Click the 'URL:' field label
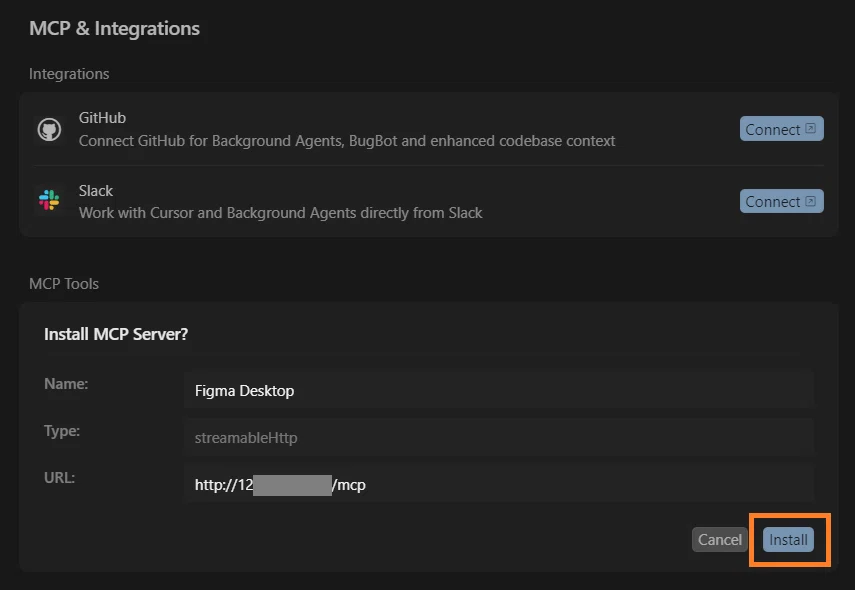The image size is (855, 590). coord(59,478)
